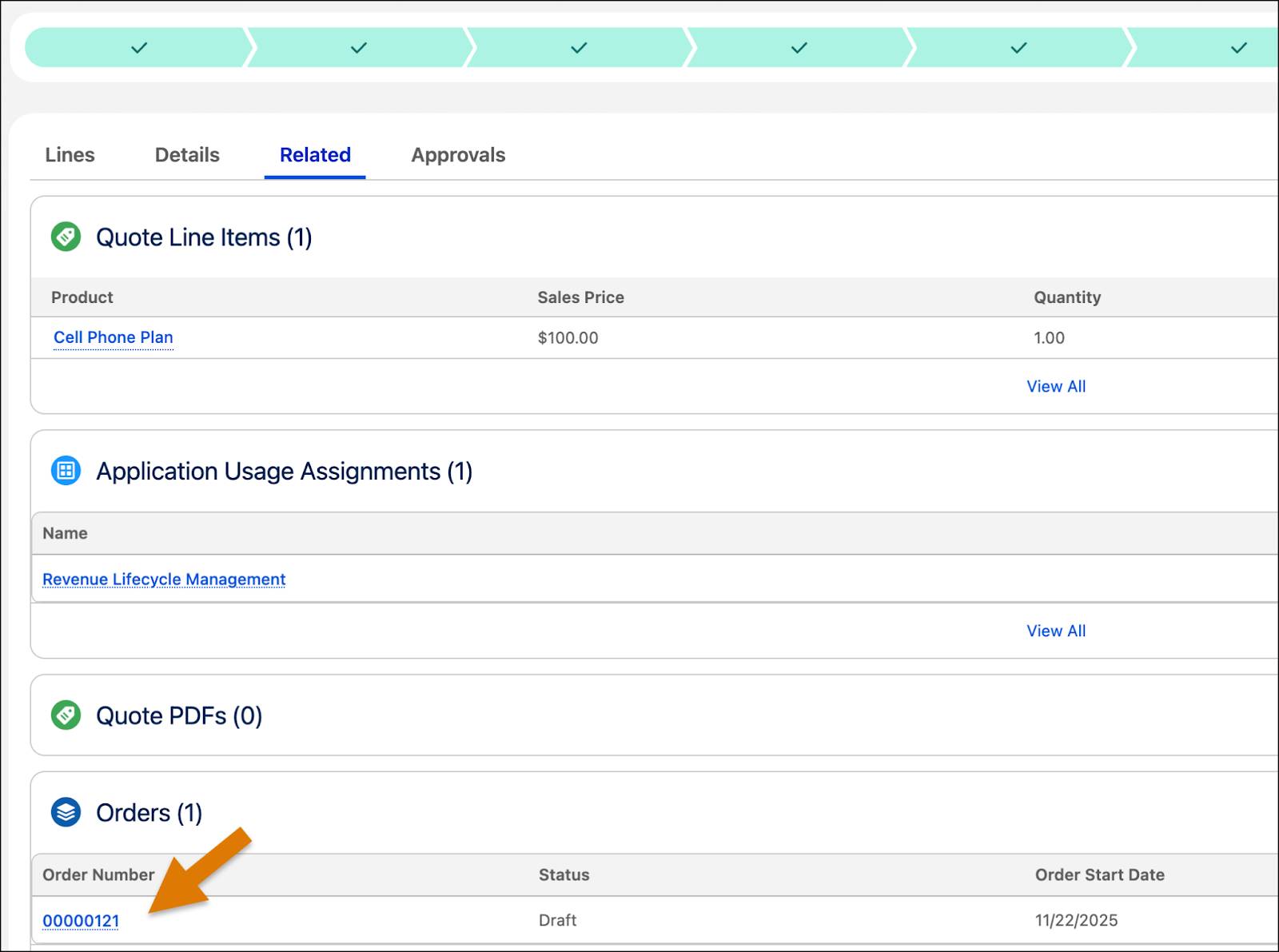This screenshot has width=1279, height=952.
Task: Click the Order Number column header
Action: pyautogui.click(x=98, y=874)
